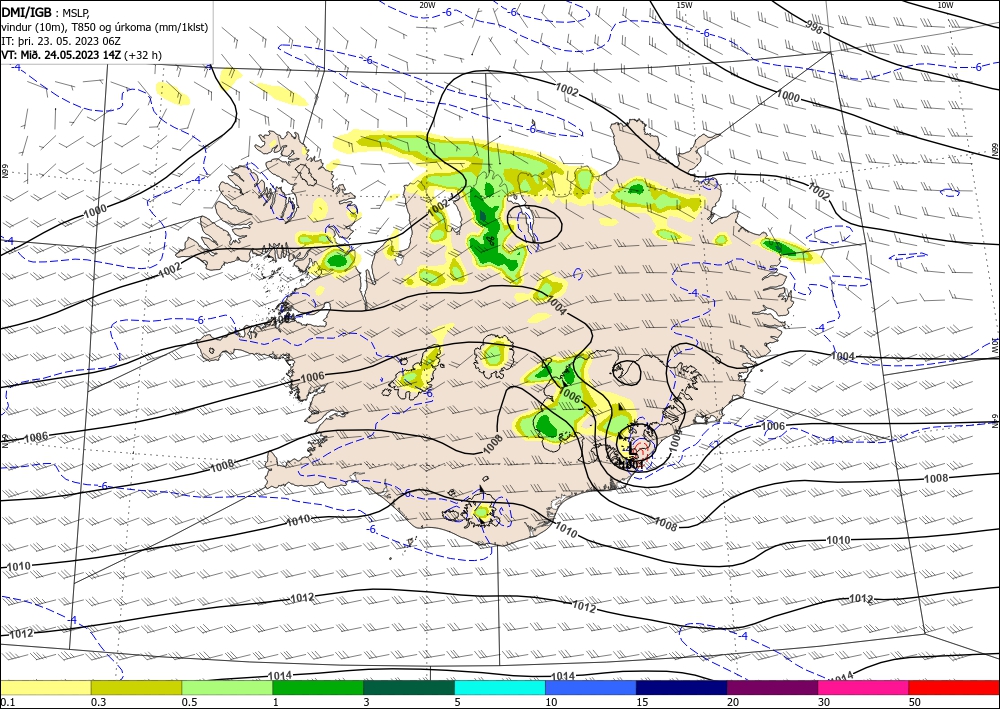Click the 'IT: þri. 23. 05. 2023 06Z' line
1000x709 pixels.
(x=61, y=41)
